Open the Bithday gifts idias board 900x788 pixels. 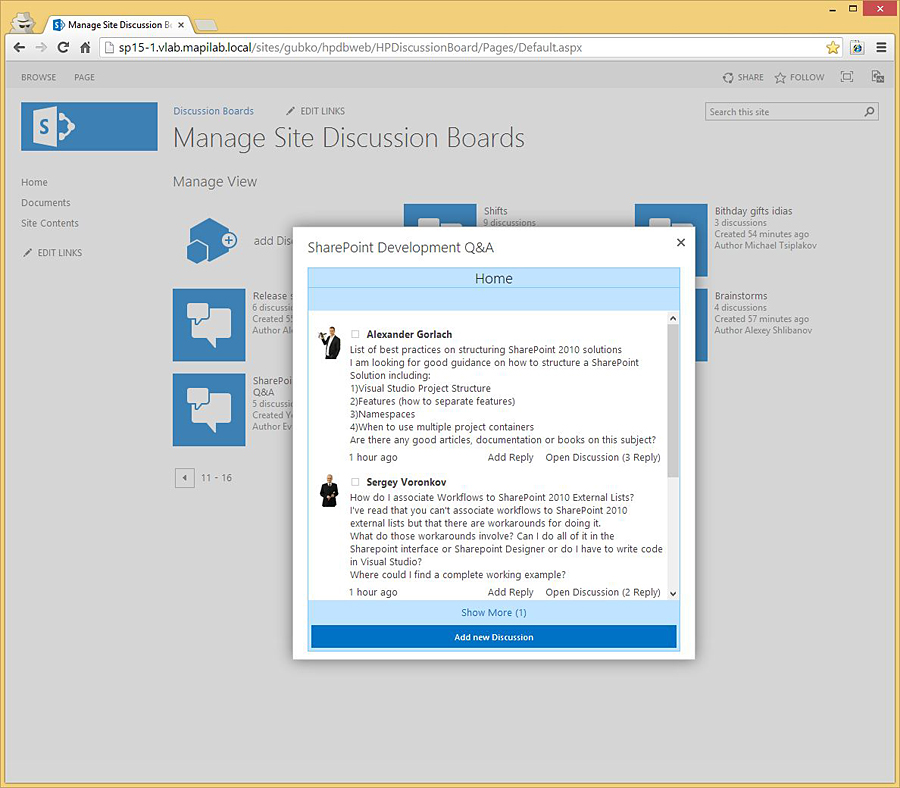[753, 211]
